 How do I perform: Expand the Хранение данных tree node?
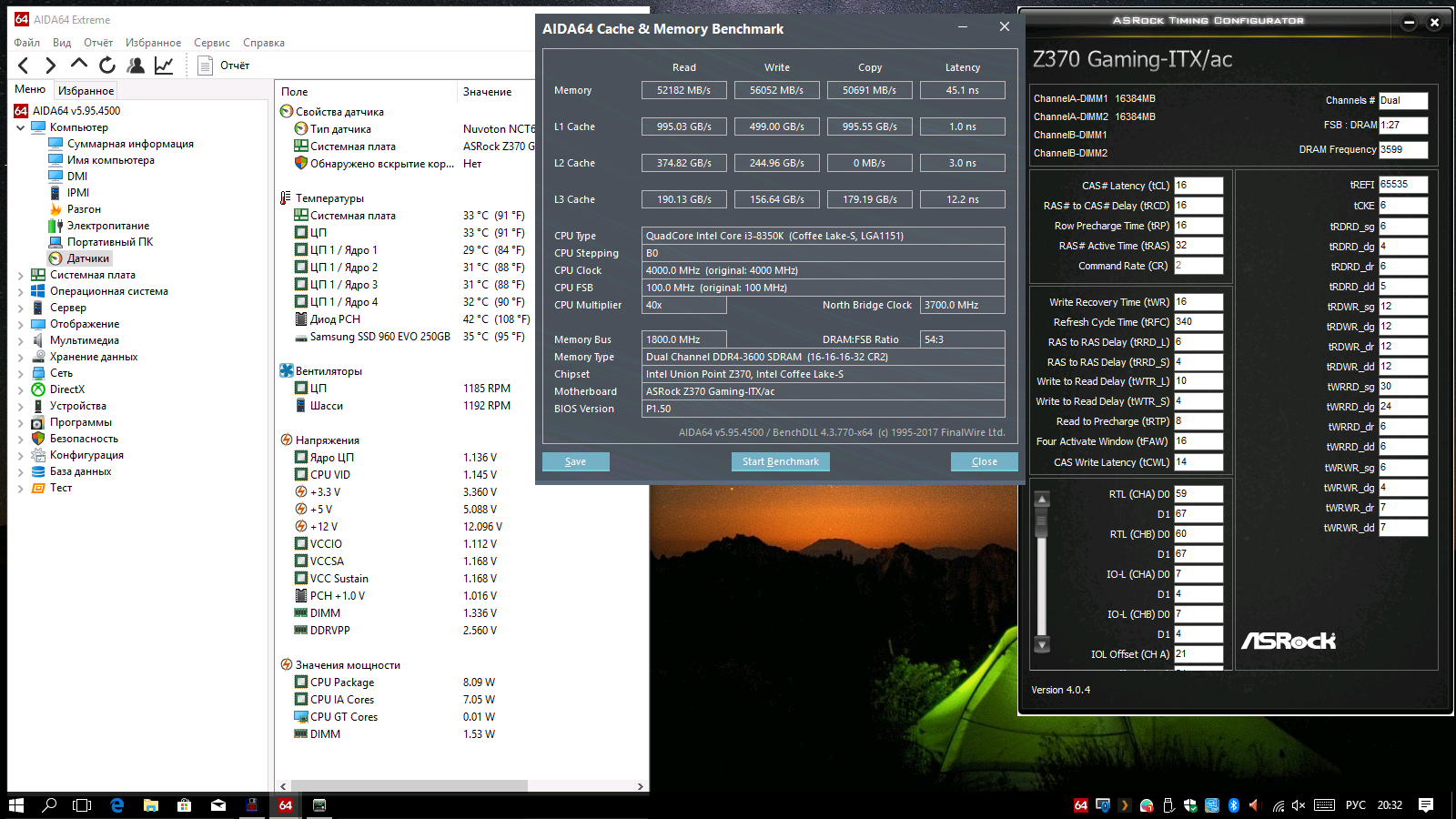[20, 357]
